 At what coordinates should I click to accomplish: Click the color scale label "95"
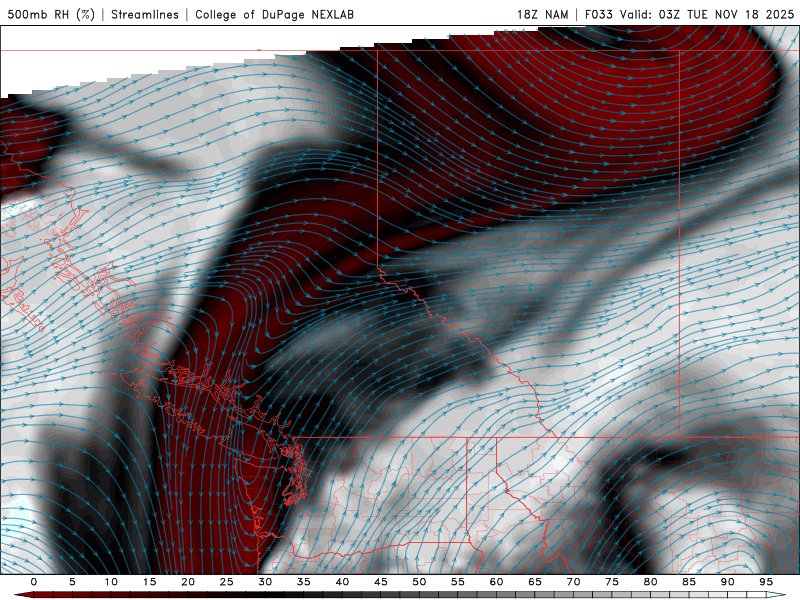(x=766, y=582)
